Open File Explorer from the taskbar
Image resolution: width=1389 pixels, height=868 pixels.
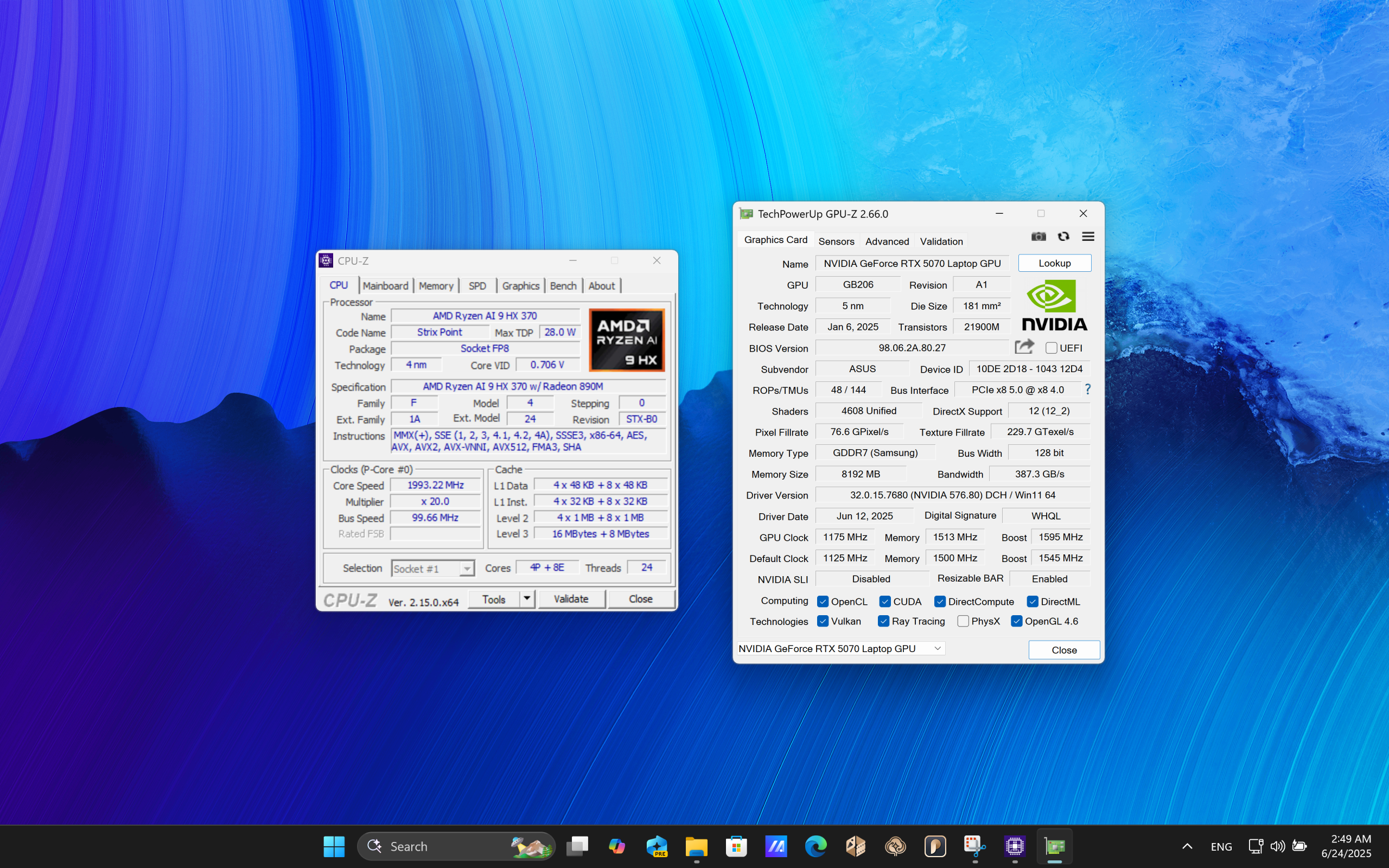[x=696, y=846]
